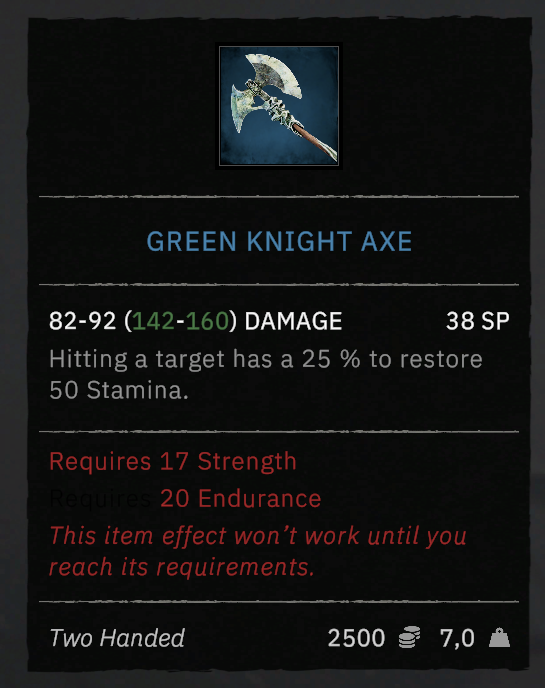Click the GREEN KNIGHT AXE title

click(279, 241)
